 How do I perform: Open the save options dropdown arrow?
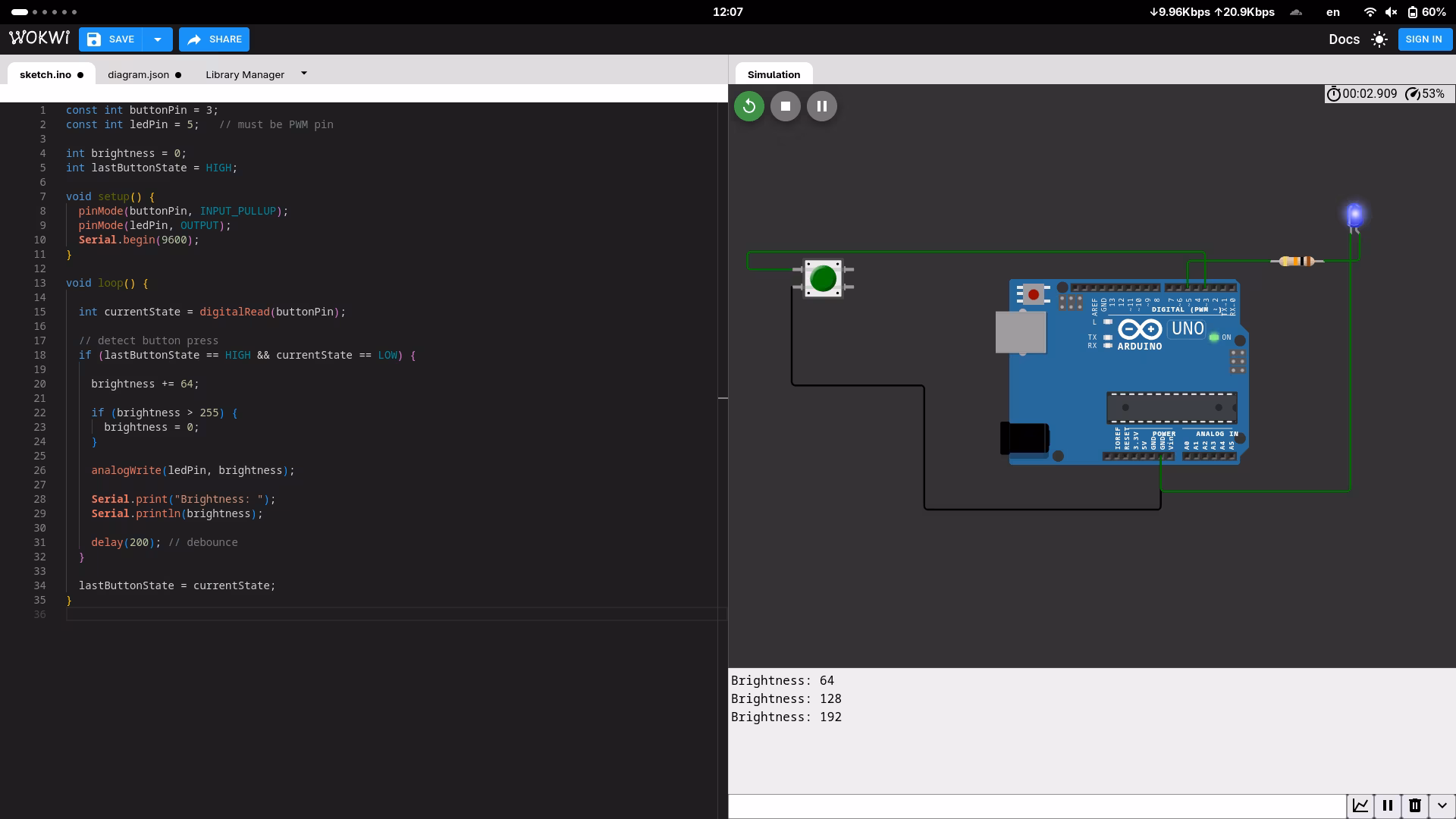(158, 39)
